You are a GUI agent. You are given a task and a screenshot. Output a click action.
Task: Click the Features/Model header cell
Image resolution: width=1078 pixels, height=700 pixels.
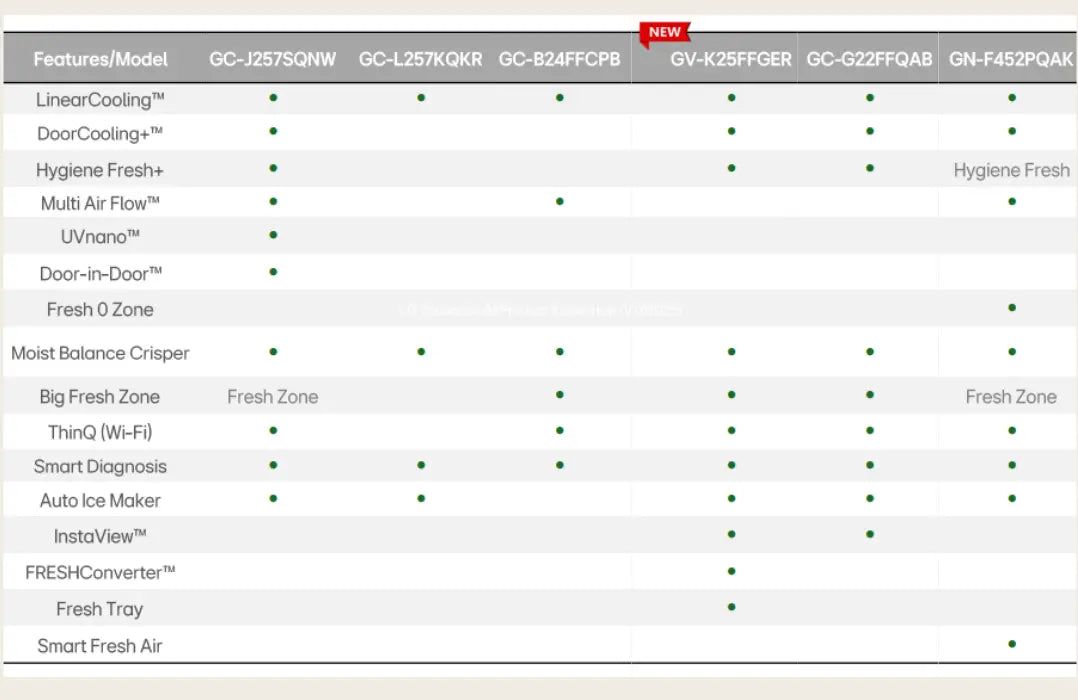click(x=100, y=59)
